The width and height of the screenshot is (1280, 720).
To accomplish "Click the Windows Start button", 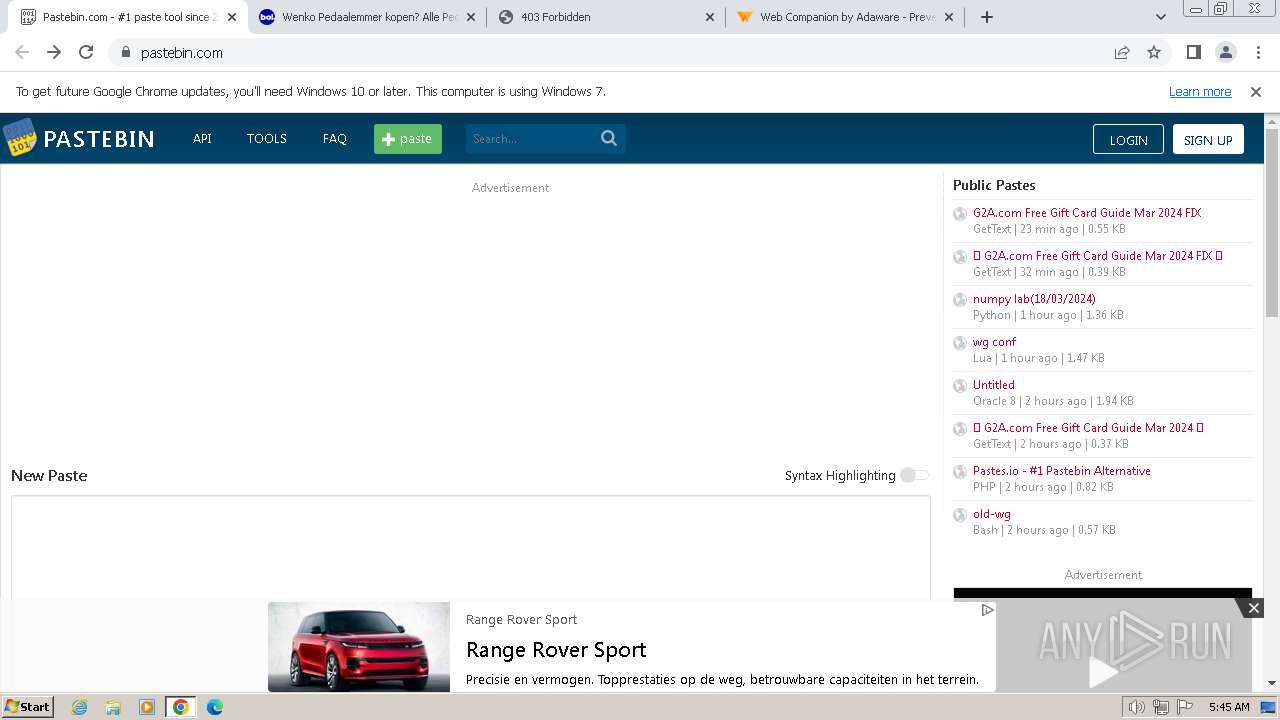I will coord(28,707).
